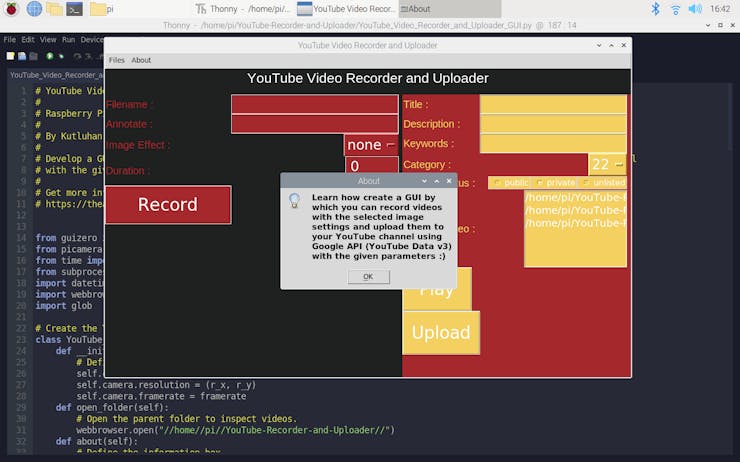This screenshot has height=462, width=740.
Task: Click OK in the About dialog
Action: (369, 277)
